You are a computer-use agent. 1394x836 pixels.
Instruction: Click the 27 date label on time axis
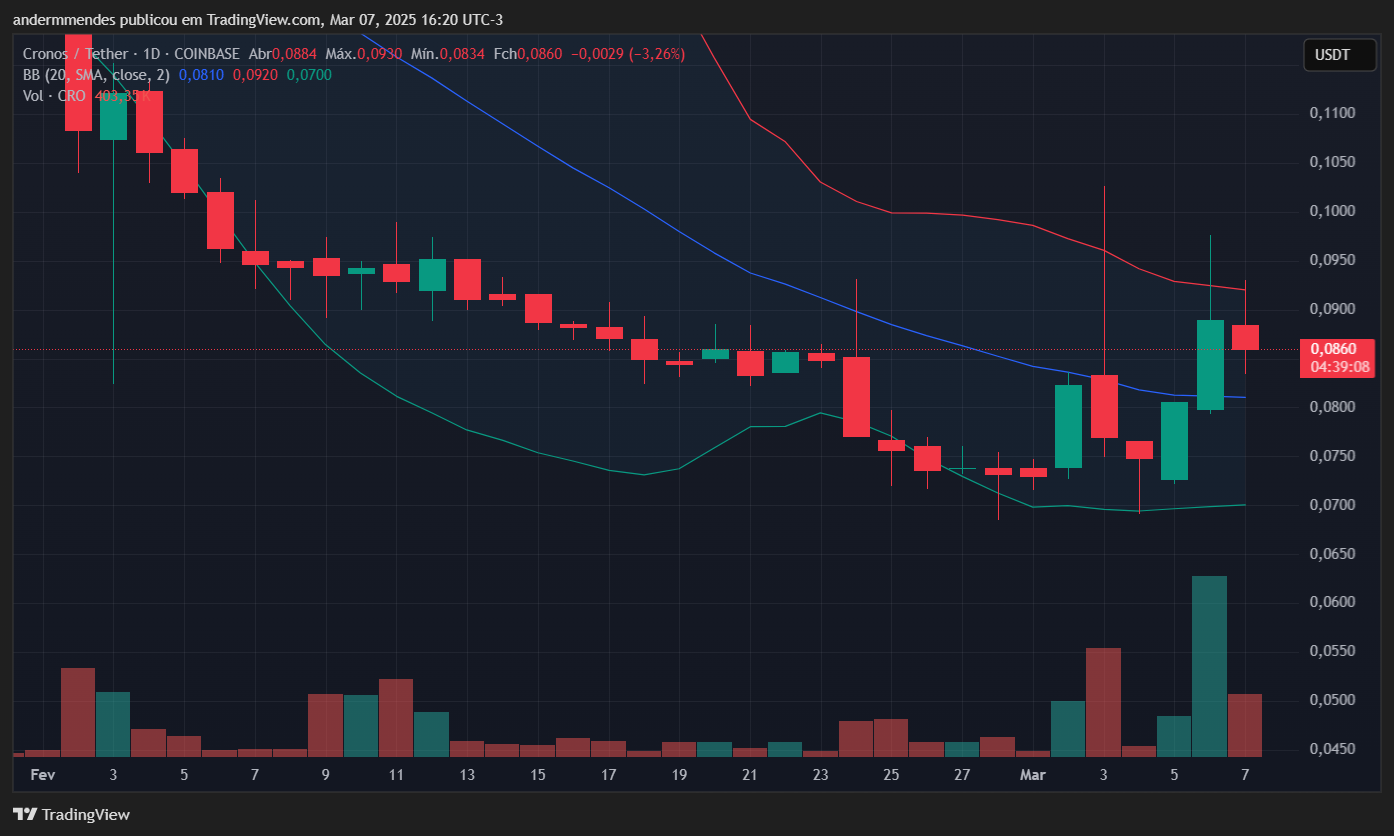(962, 775)
